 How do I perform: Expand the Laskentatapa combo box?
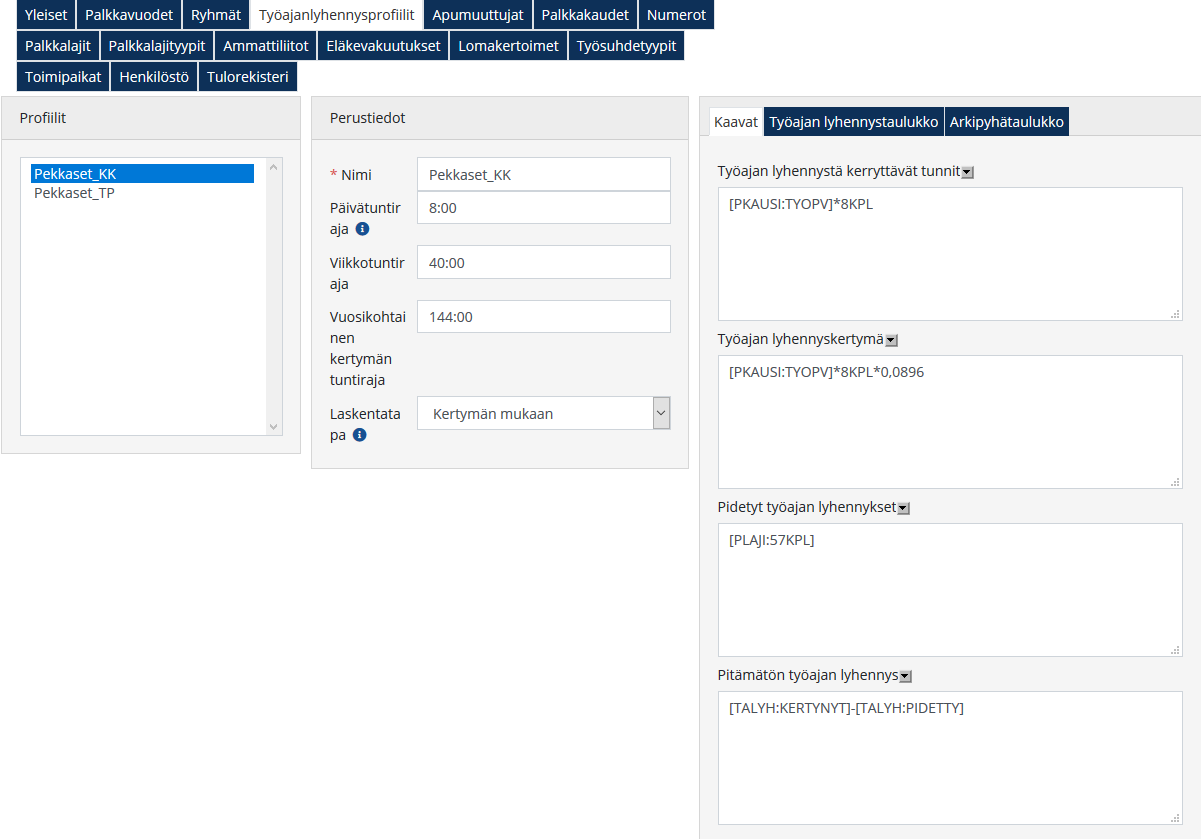coord(661,413)
